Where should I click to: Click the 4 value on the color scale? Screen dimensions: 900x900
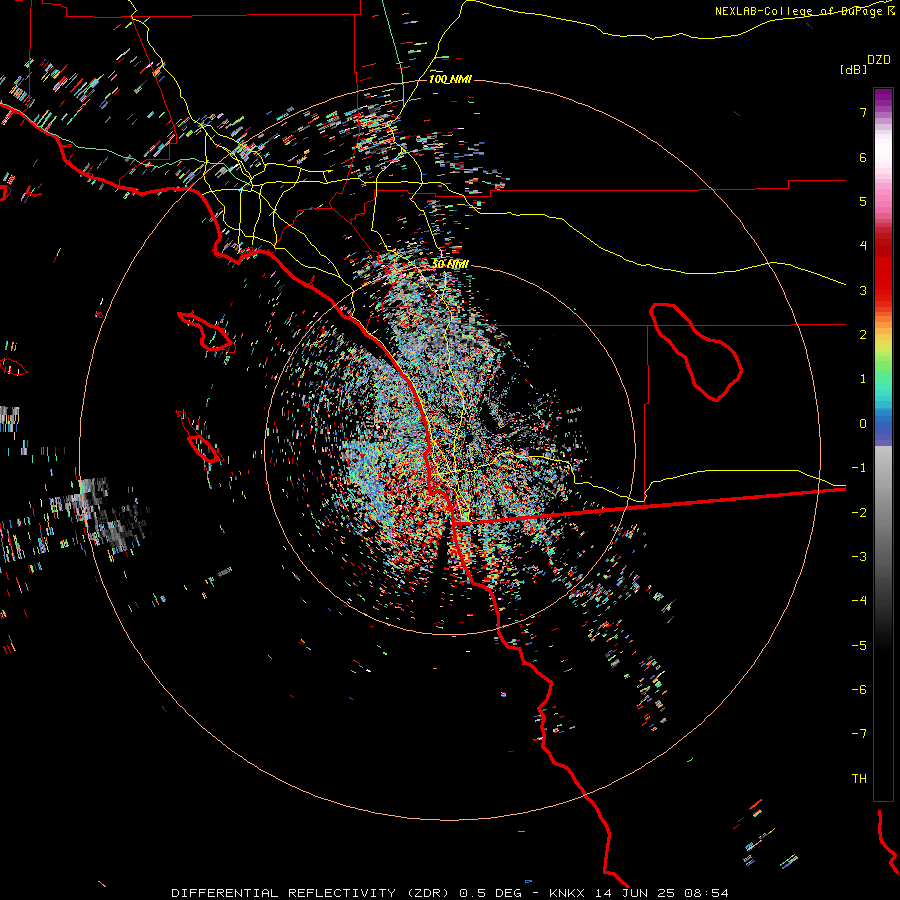click(x=863, y=246)
